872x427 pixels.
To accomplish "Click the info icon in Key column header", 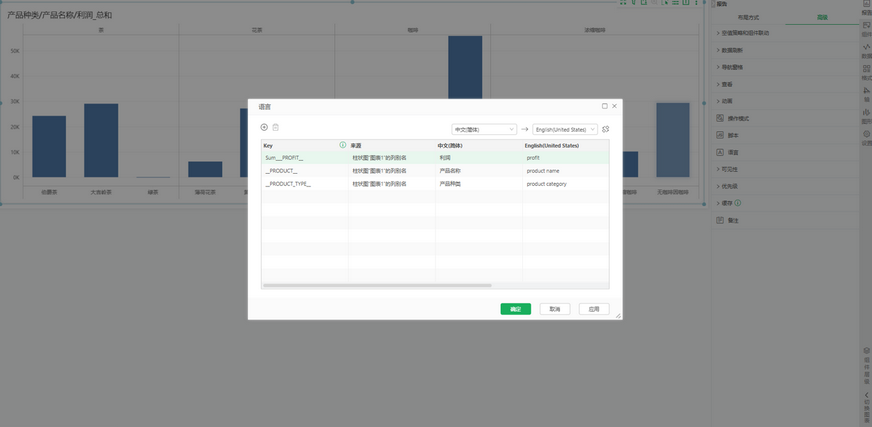I will tap(343, 145).
